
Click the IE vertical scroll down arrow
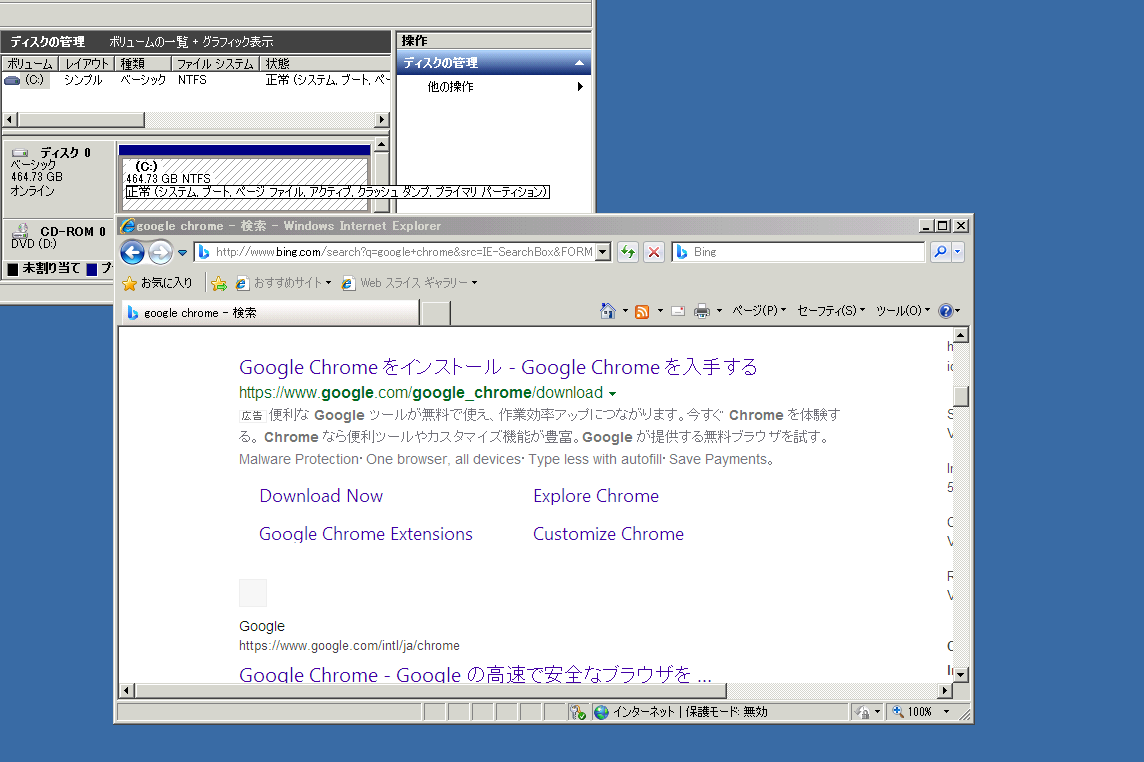962,674
